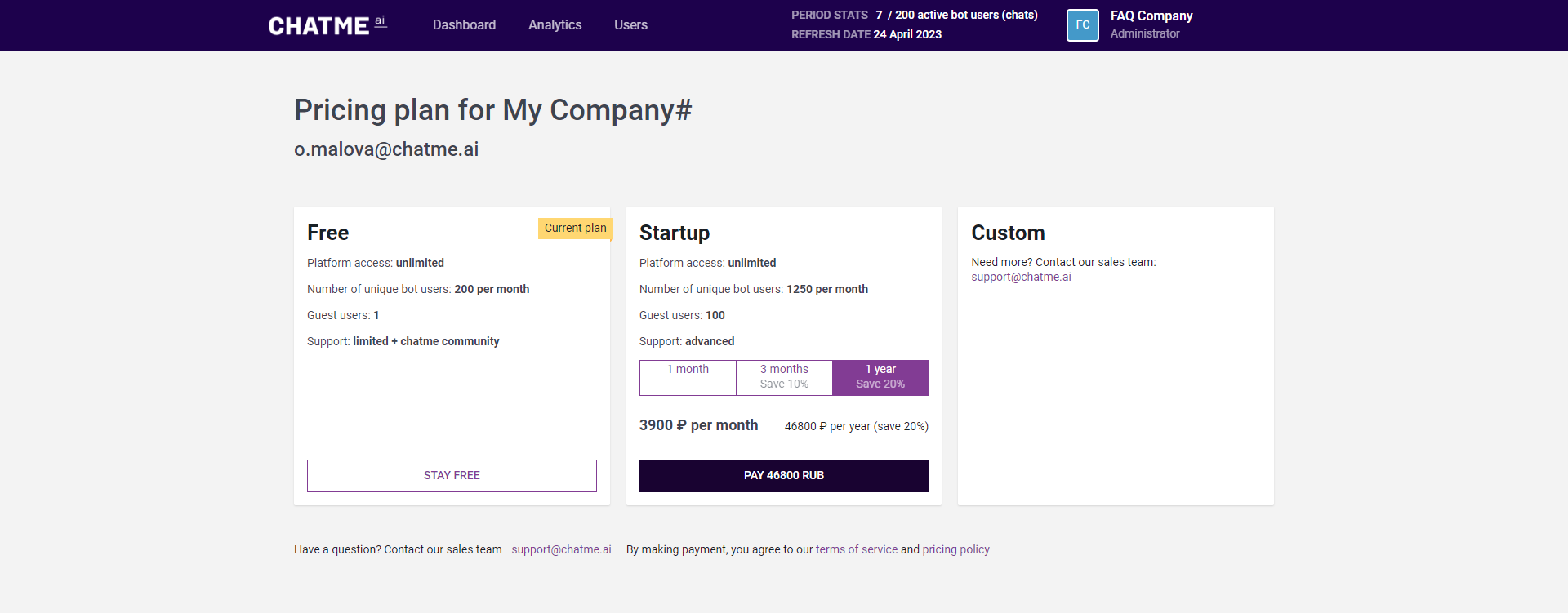Click the PAY 46800 RUB button
The height and width of the screenshot is (613, 1568).
783,476
